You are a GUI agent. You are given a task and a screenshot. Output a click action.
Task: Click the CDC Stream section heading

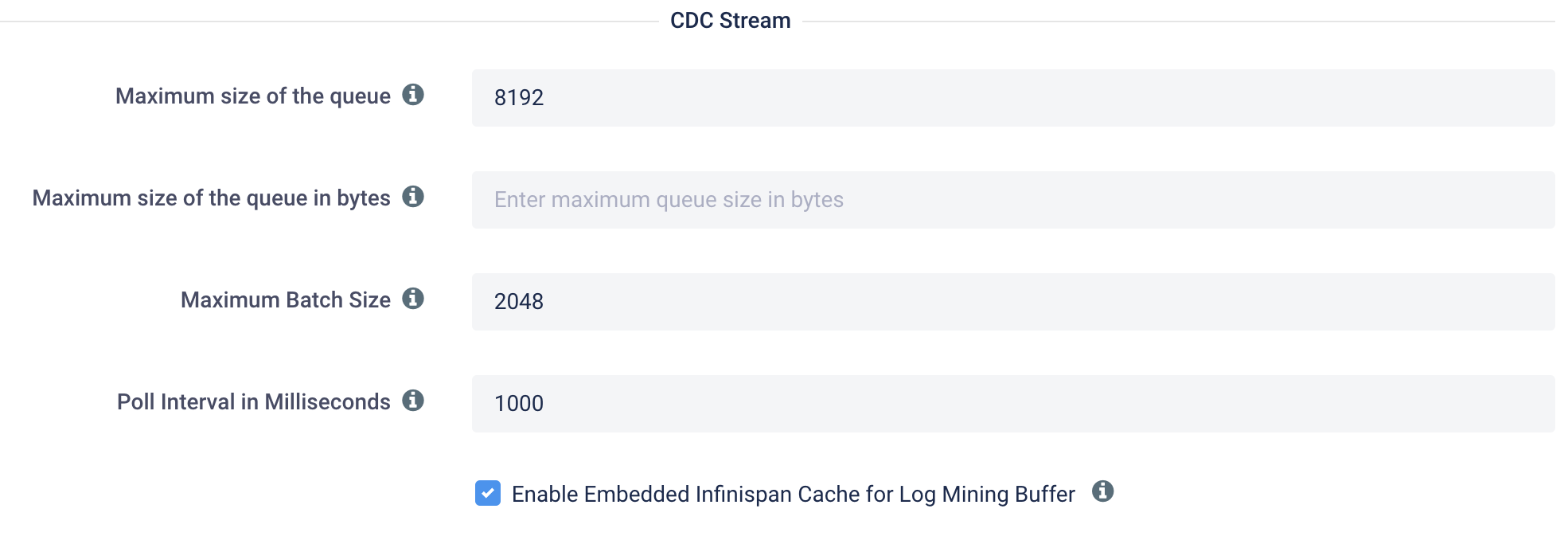click(729, 18)
